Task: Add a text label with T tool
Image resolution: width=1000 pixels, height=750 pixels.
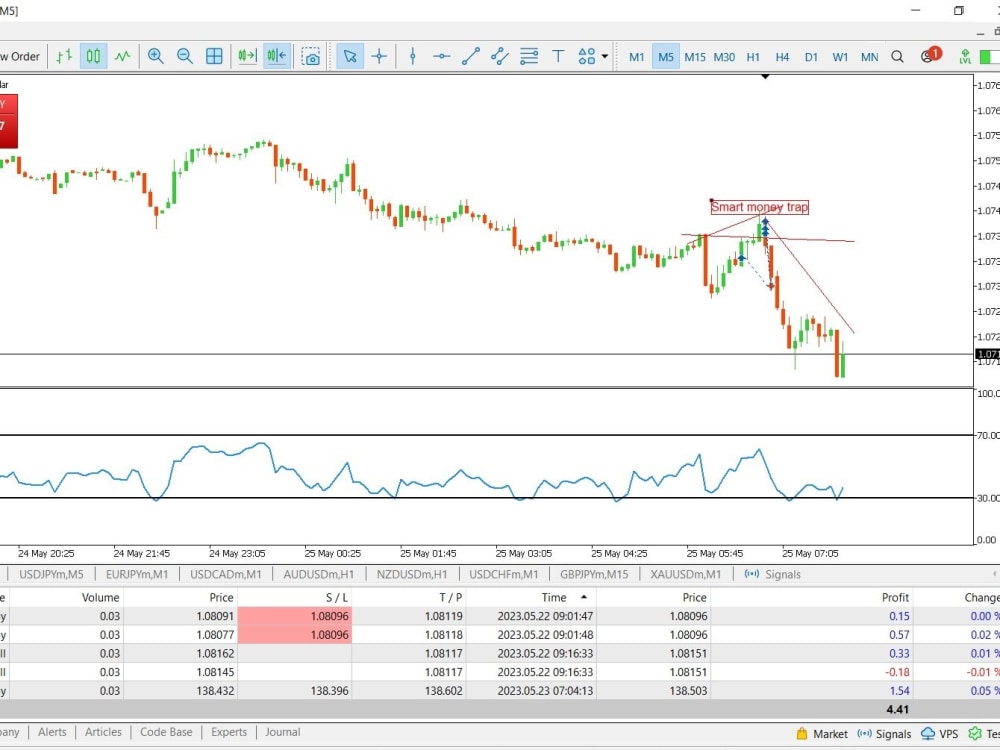Action: (x=558, y=56)
